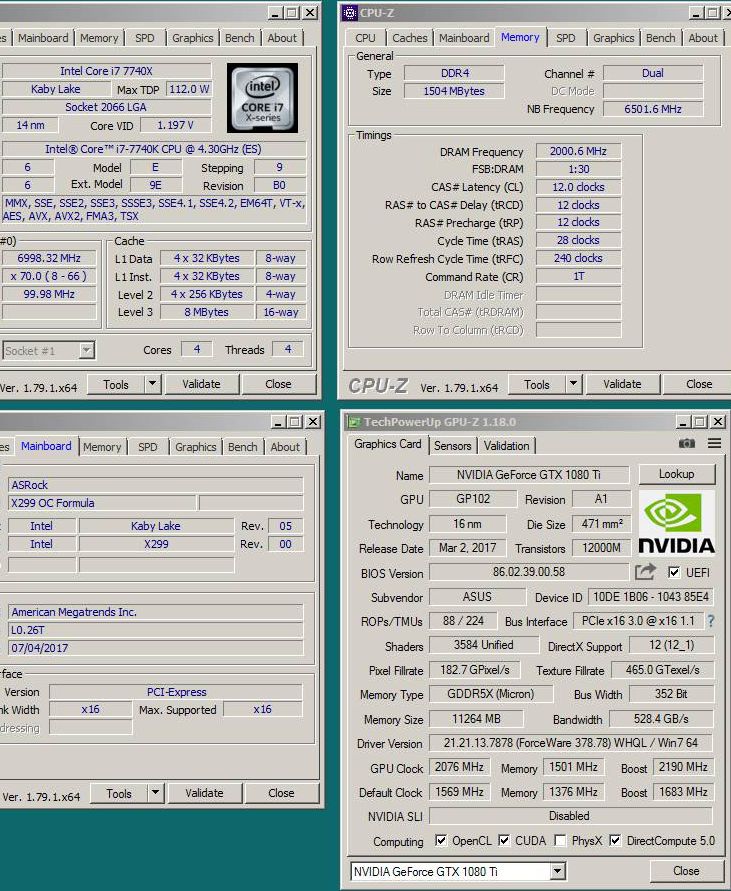Click the NVIDIA logo in GPU-Z
Viewport: 731px width, 891px height.
[677, 522]
